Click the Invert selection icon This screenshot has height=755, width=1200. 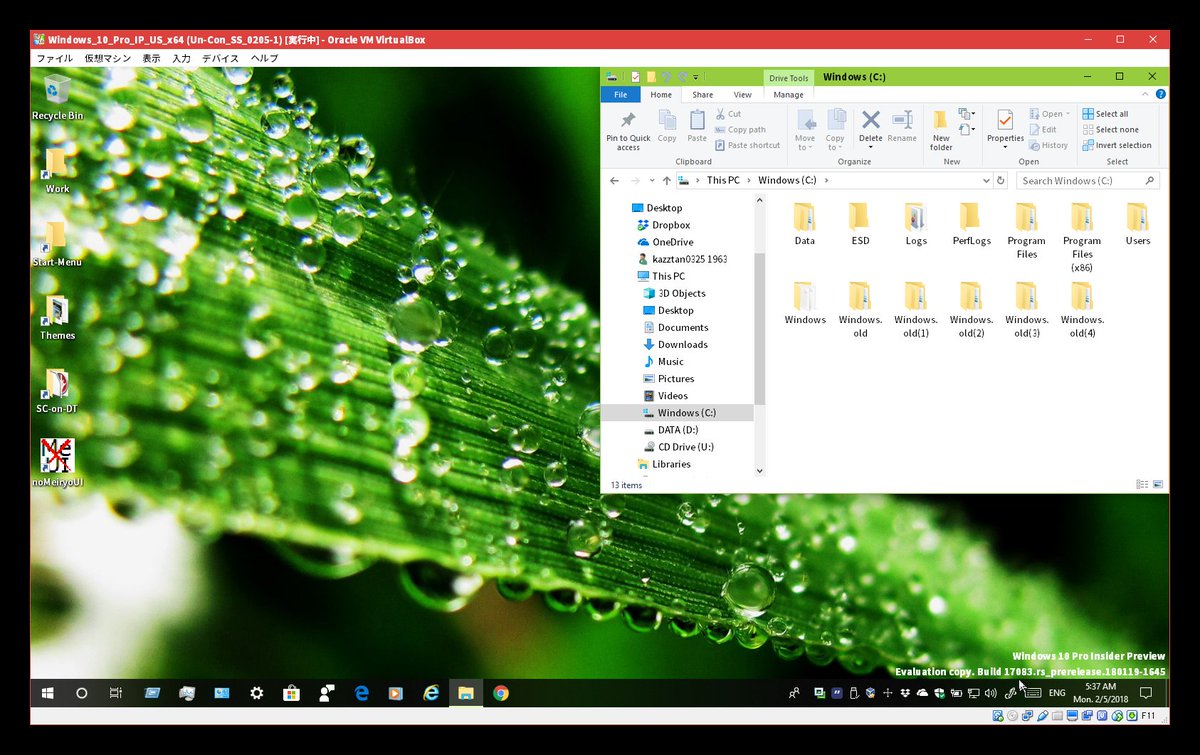coord(1088,145)
